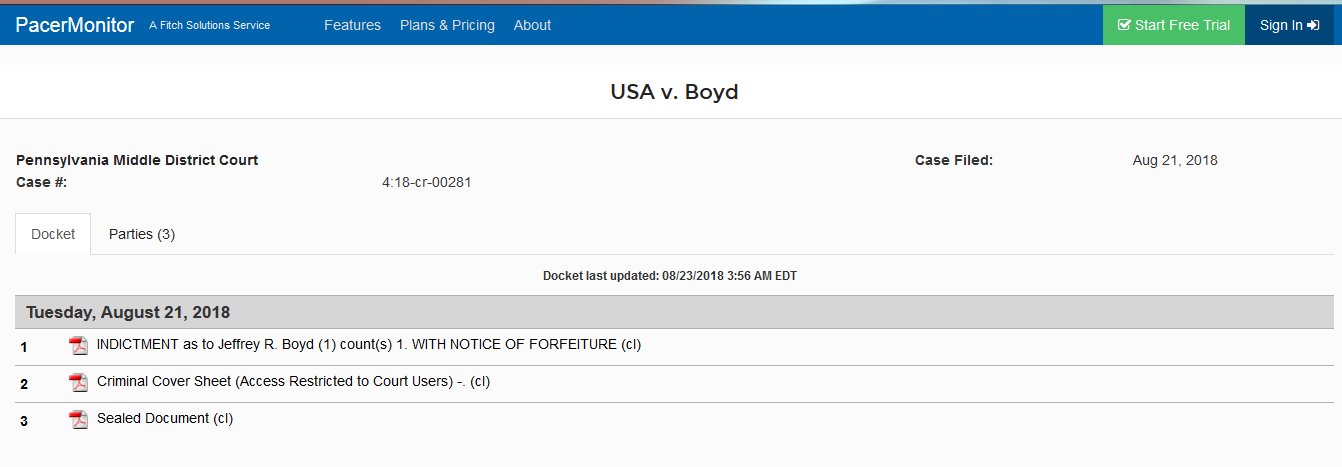
Task: Open the PDF icon for the Indictment entry
Action: (x=78, y=346)
